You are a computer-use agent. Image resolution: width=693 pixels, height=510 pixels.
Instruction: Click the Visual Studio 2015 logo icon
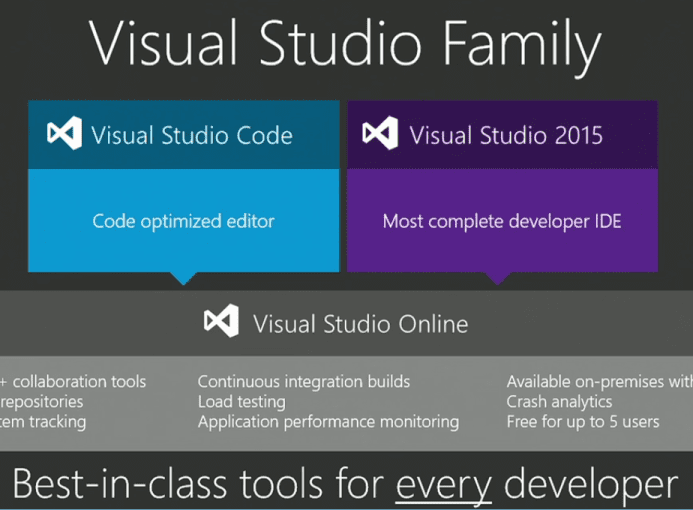pos(380,133)
